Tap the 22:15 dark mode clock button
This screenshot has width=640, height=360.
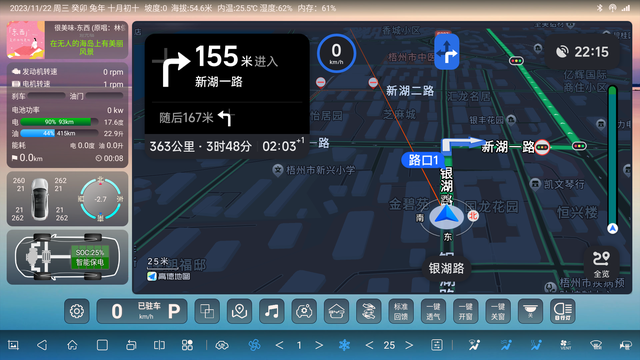(583, 52)
